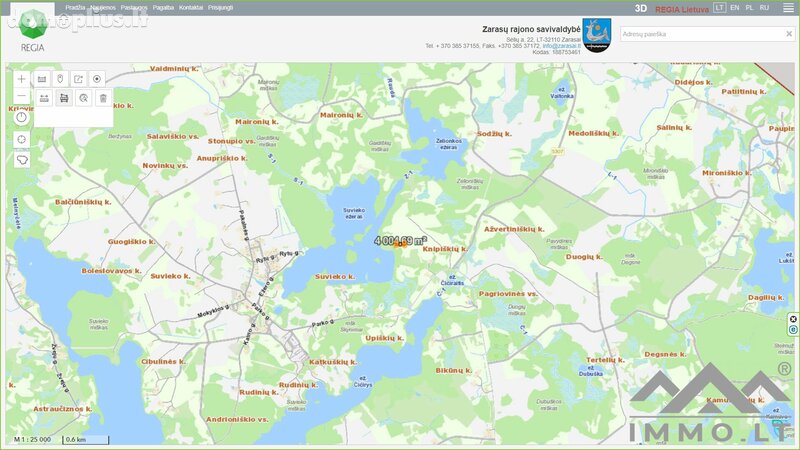The height and width of the screenshot is (450, 800).
Task: Close side widget with X on right edge
Action: coord(793,319)
